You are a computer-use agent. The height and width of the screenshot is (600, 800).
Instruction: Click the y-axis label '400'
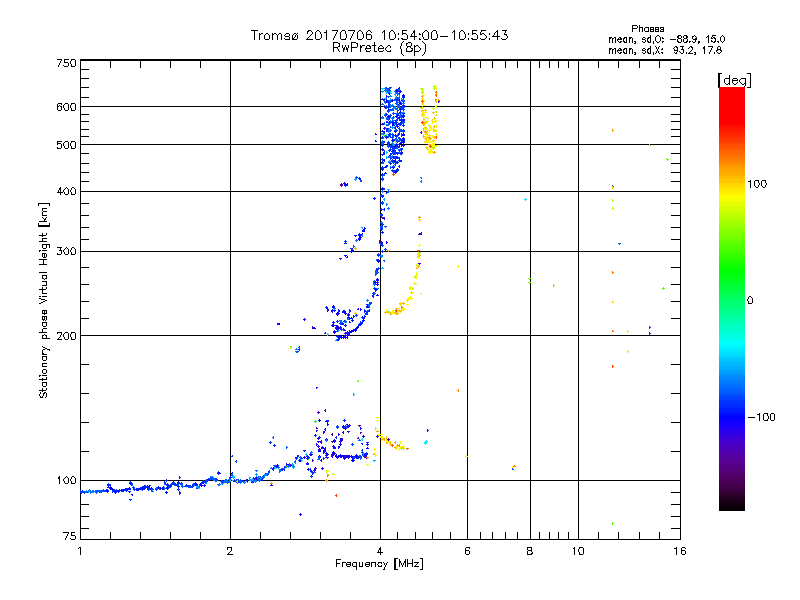coord(66,191)
